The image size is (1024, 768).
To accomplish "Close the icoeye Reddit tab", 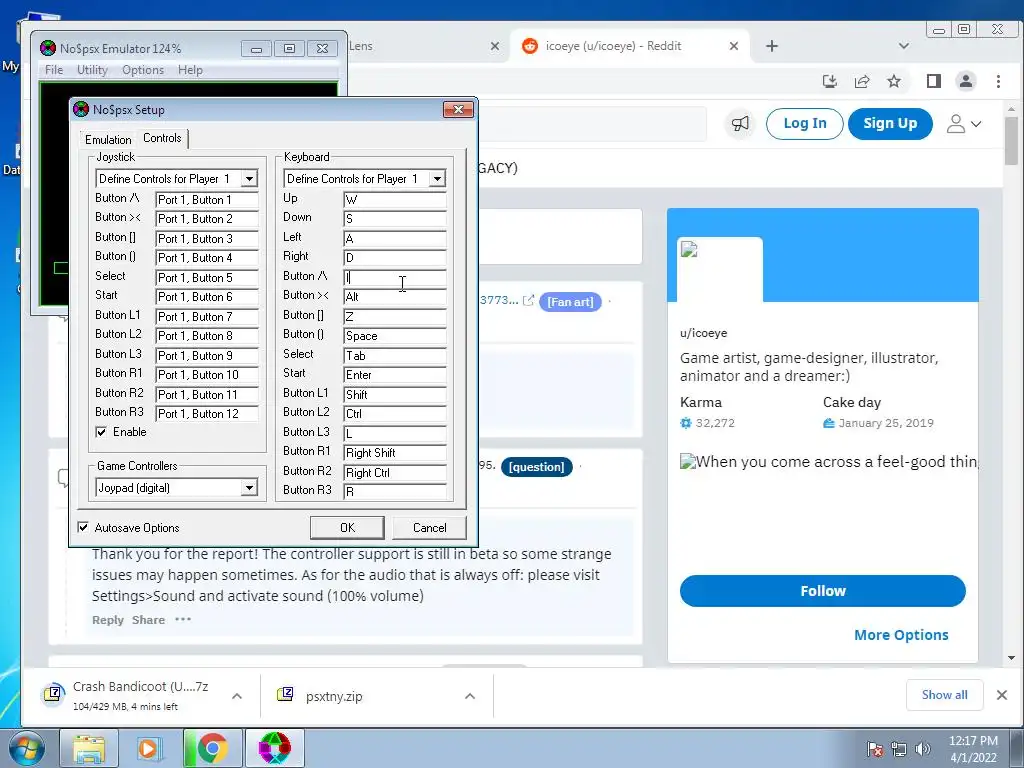I will point(733,46).
